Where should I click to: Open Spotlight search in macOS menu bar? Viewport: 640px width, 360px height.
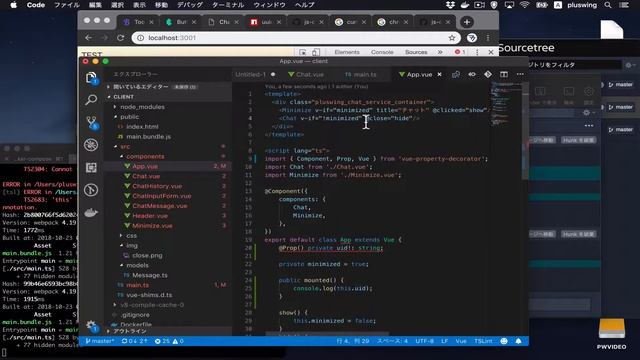pyautogui.click(x=608, y=5)
